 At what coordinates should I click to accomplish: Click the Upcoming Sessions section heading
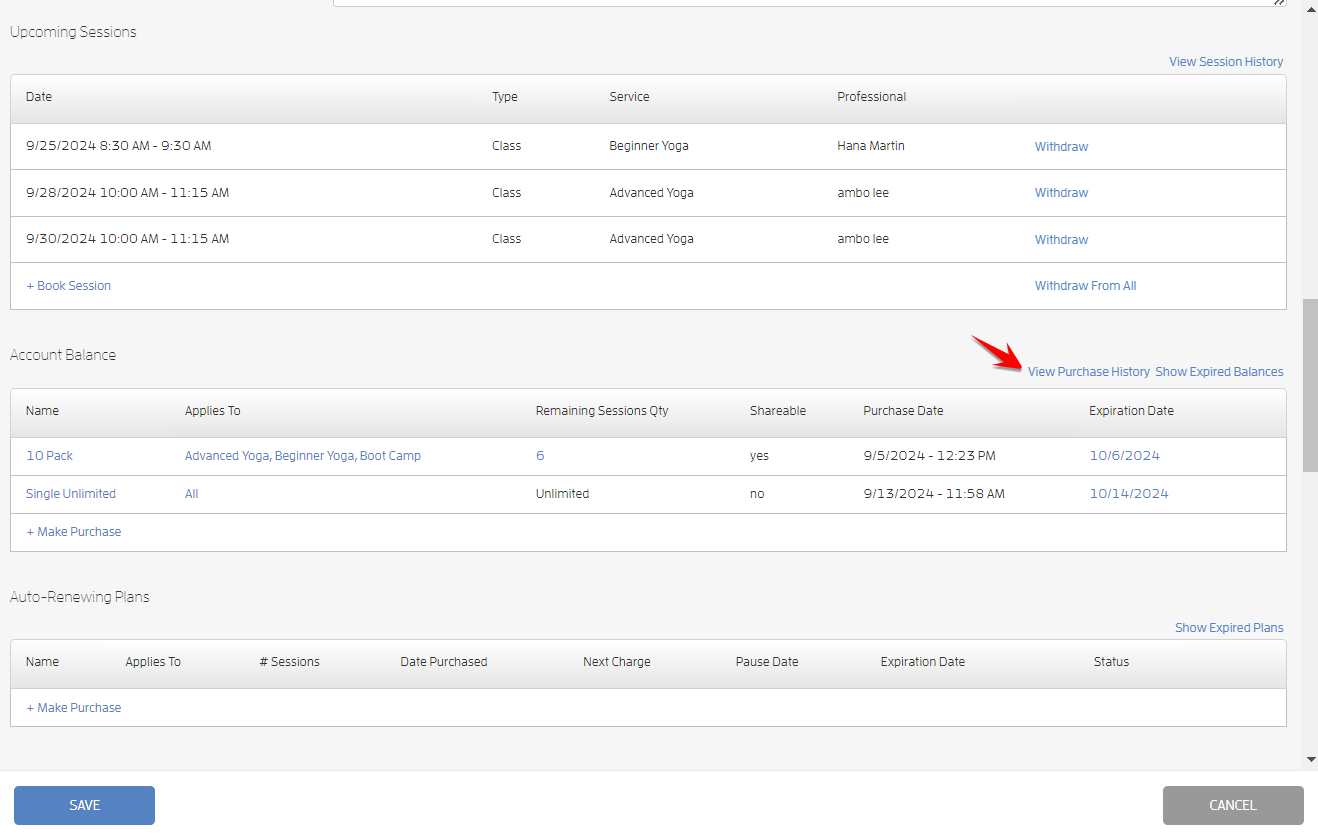pos(73,32)
